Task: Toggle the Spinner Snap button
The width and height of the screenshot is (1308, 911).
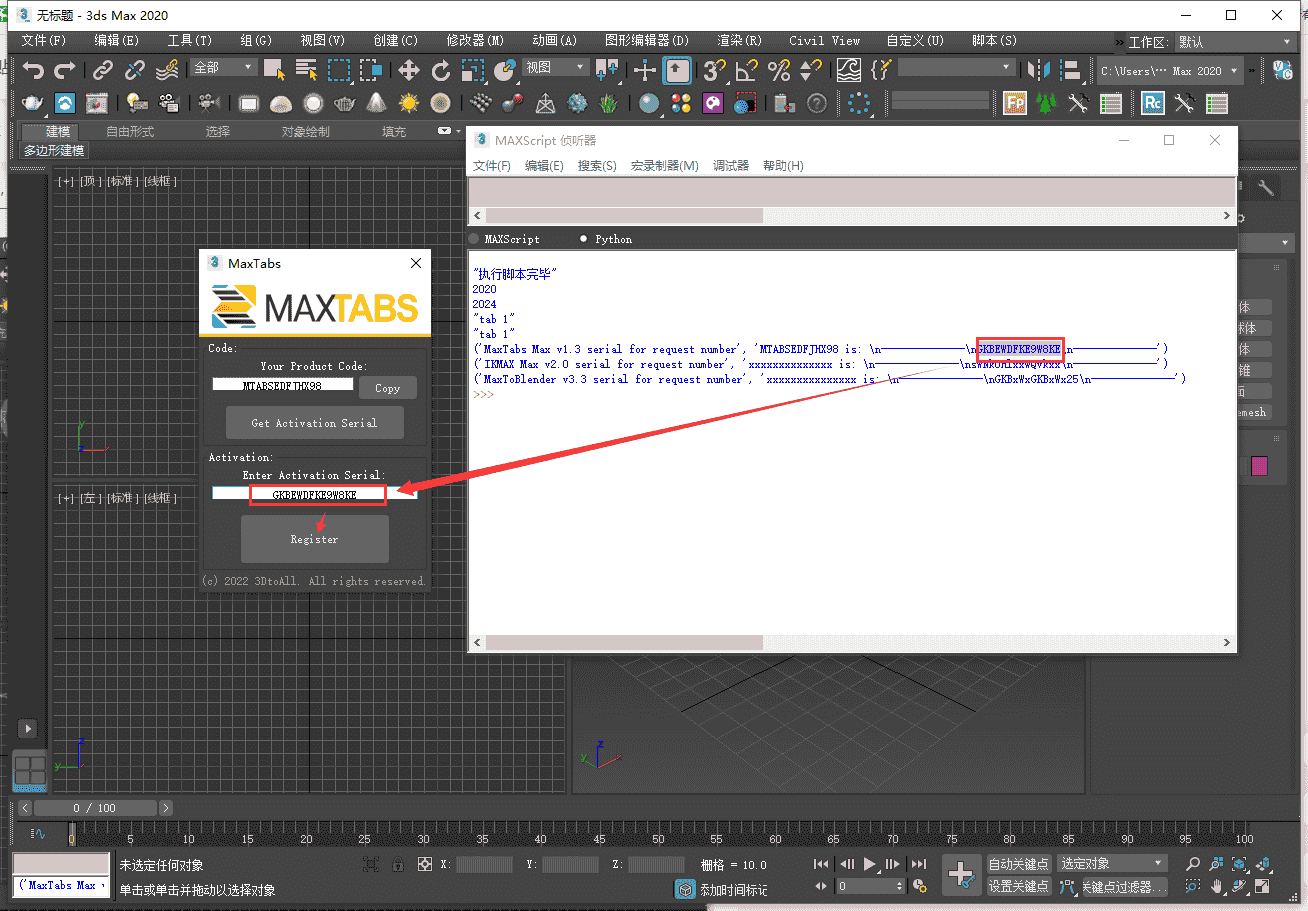Action: click(811, 70)
